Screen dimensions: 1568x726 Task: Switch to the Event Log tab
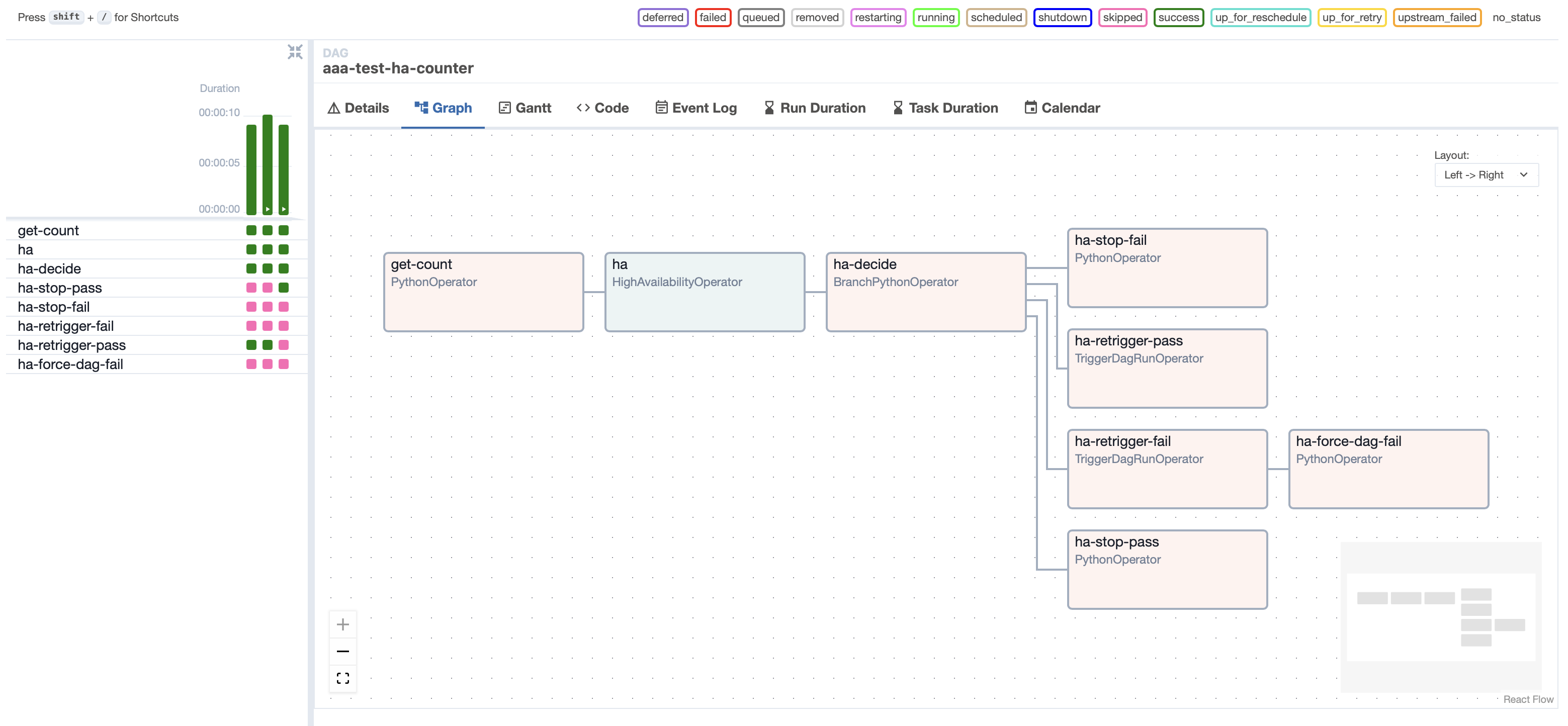[x=695, y=108]
